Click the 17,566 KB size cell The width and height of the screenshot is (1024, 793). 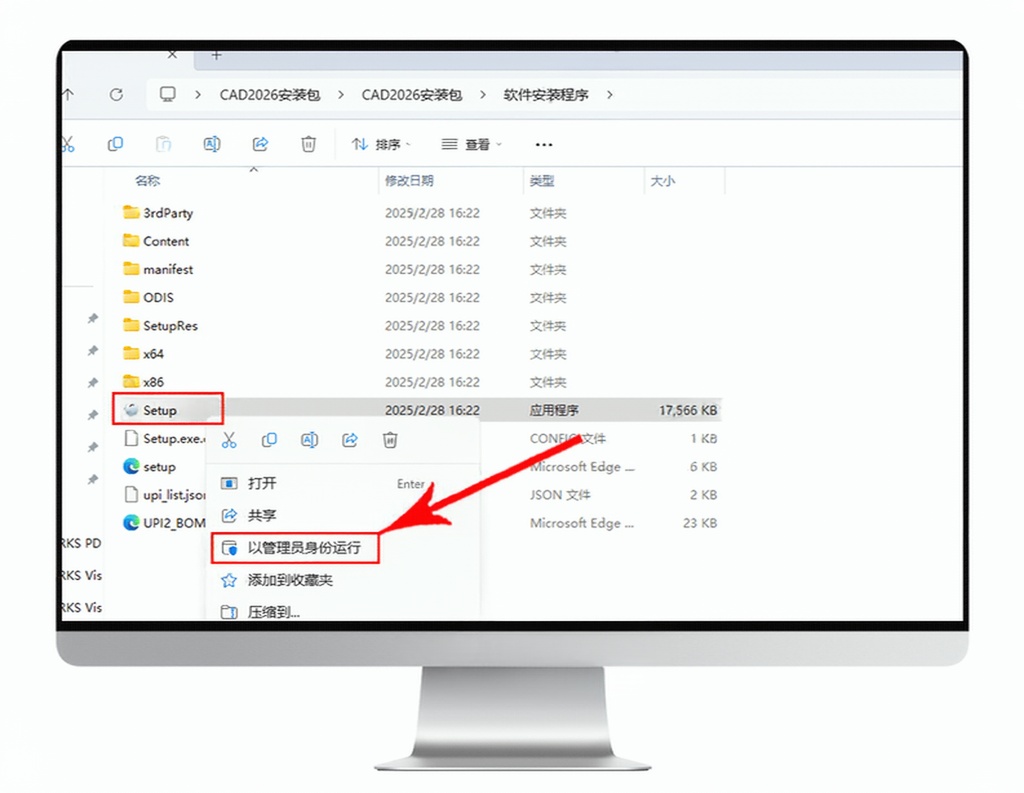coord(688,410)
